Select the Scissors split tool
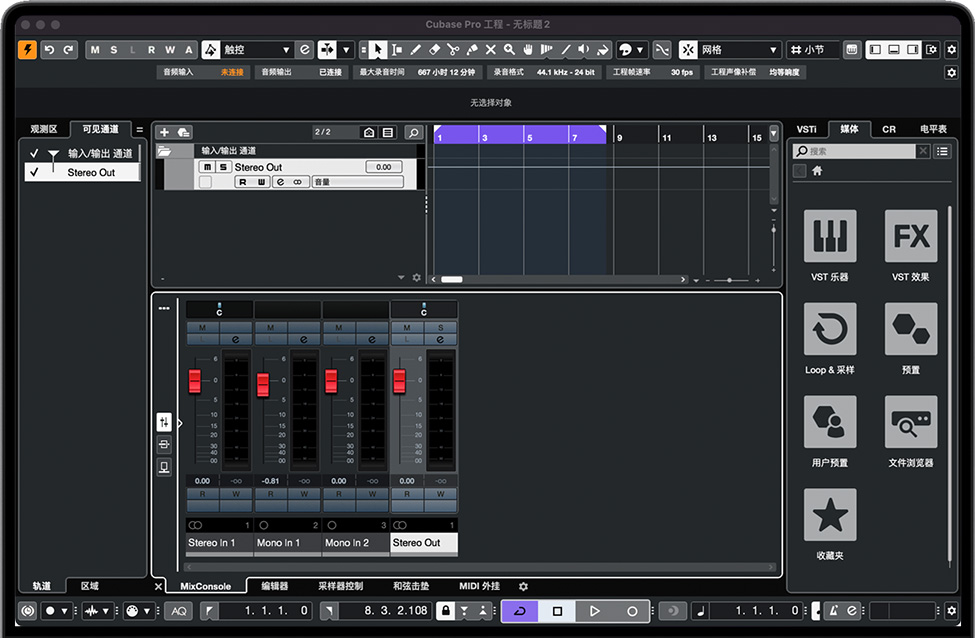 (x=453, y=50)
